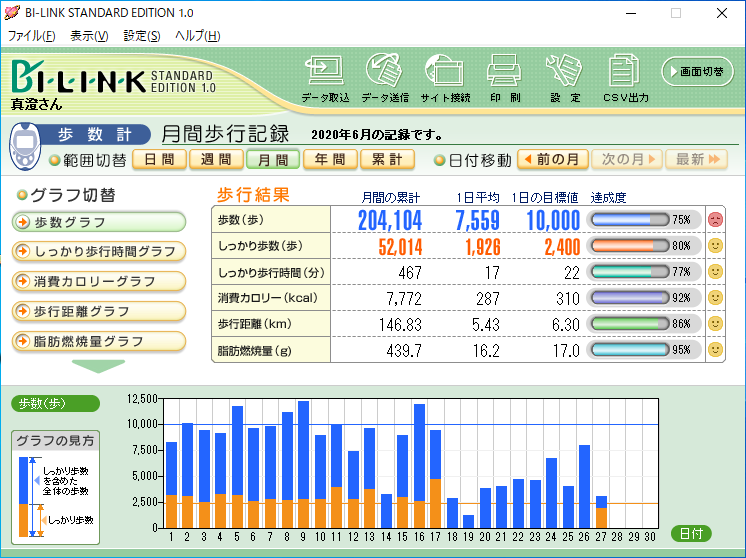Image resolution: width=746 pixels, height=558 pixels.
Task: Click the user name 真澄さん
Action: [x=37, y=104]
